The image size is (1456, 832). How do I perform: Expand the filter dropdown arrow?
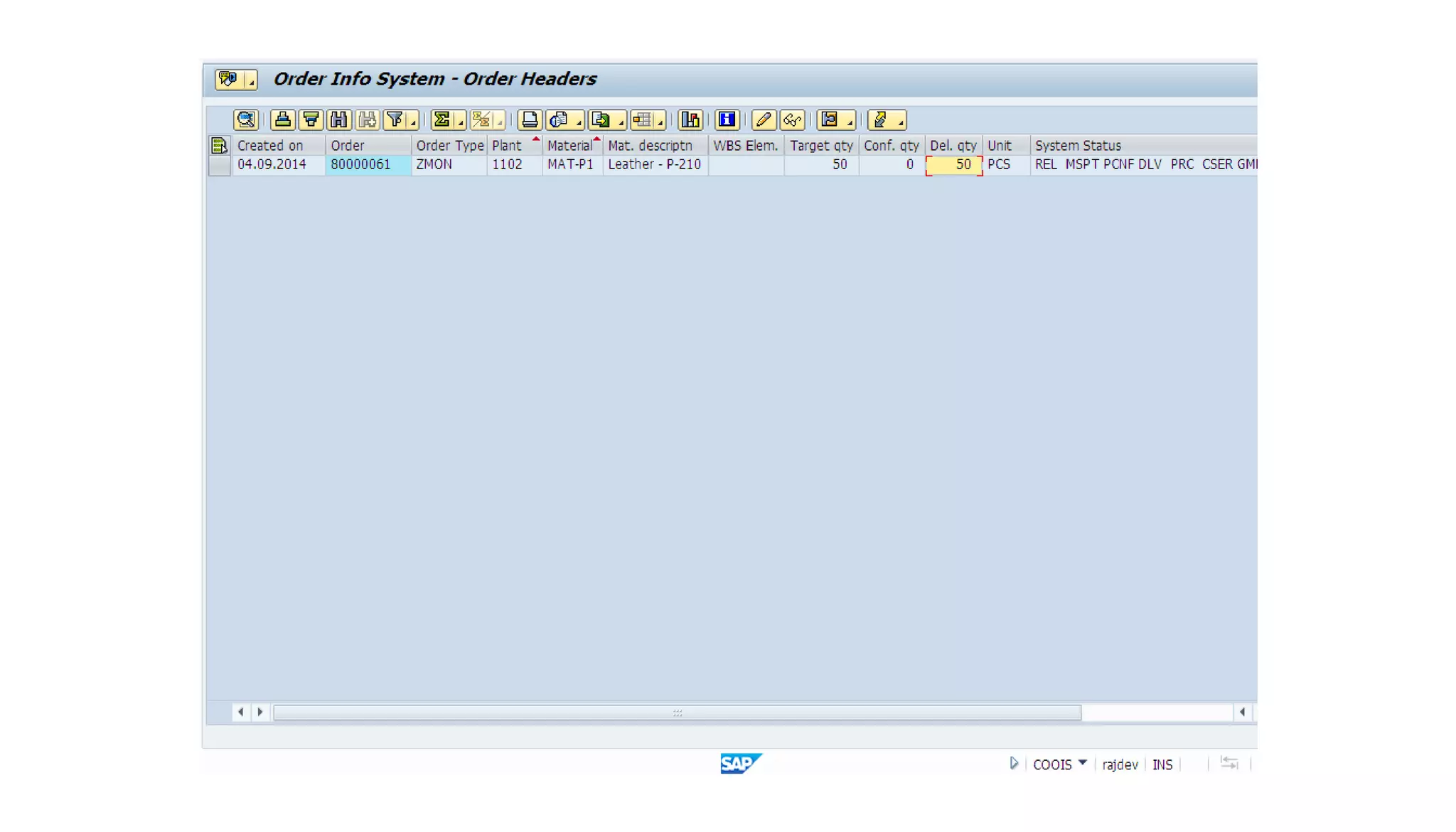pyautogui.click(x=413, y=124)
